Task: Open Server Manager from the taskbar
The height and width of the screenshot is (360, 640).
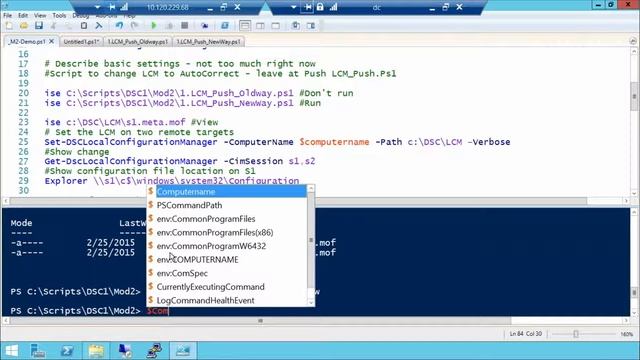Action: pyautogui.click(x=38, y=351)
